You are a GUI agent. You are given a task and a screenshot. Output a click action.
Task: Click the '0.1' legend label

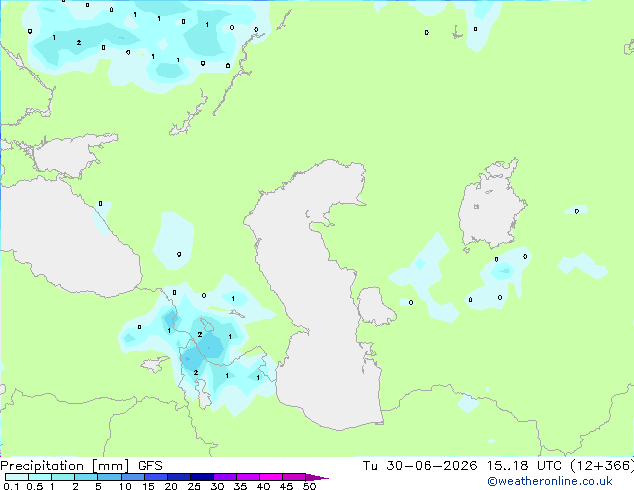(12, 486)
